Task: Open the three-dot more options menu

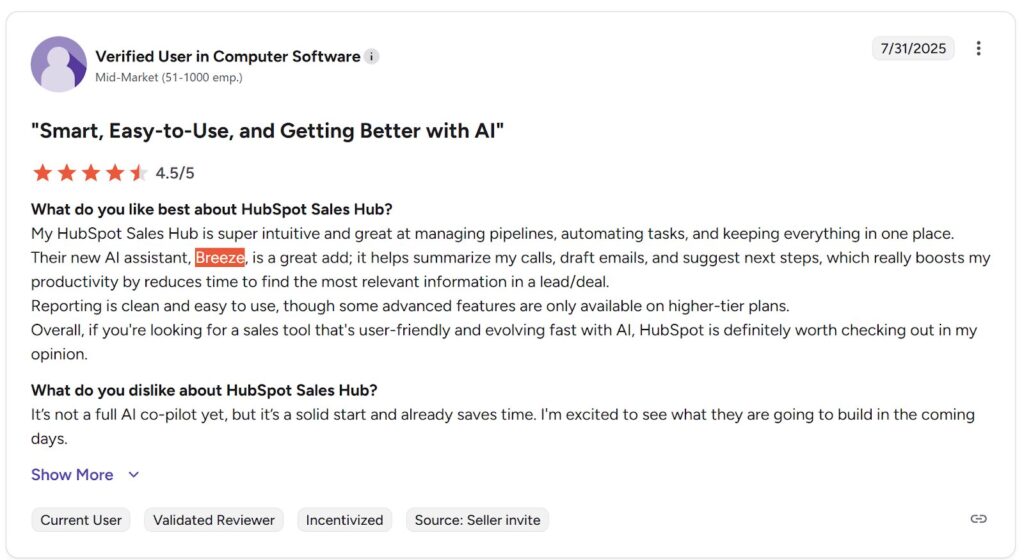Action: click(978, 48)
